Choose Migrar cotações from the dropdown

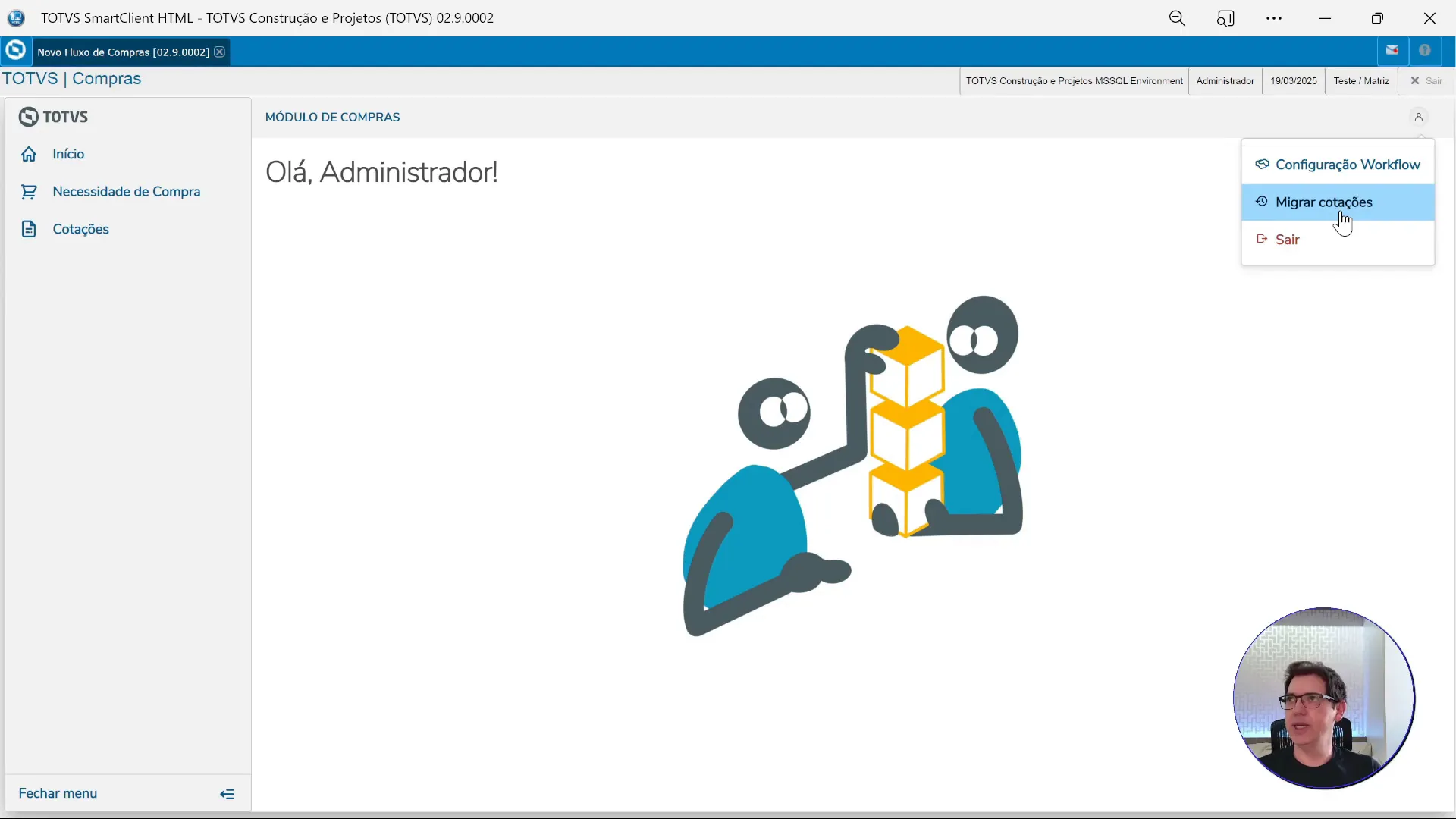click(x=1323, y=202)
